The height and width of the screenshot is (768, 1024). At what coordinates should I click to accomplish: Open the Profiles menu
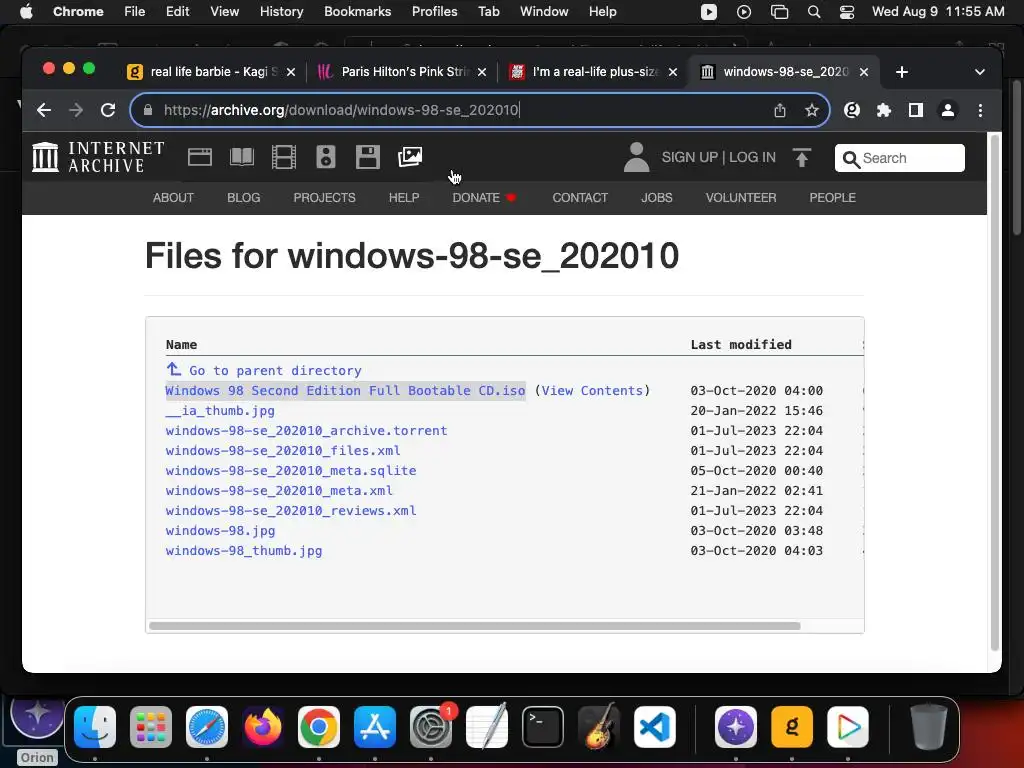434,12
